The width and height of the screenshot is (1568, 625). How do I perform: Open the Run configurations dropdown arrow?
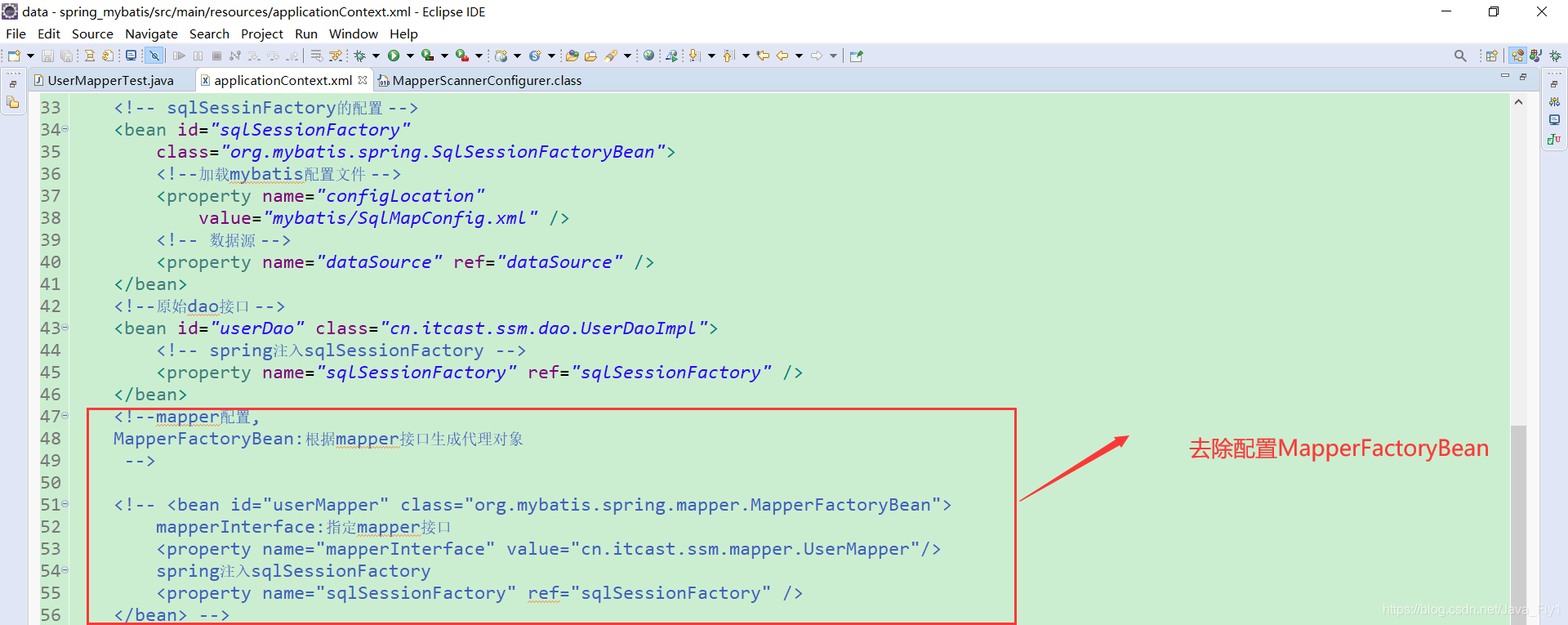coord(410,56)
